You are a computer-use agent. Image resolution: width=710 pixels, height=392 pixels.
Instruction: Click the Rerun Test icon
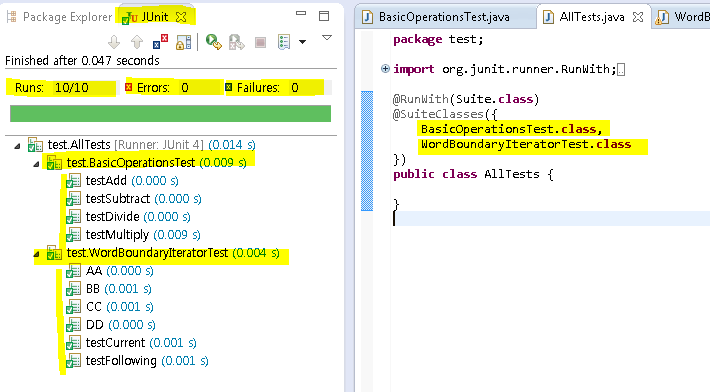(x=213, y=42)
